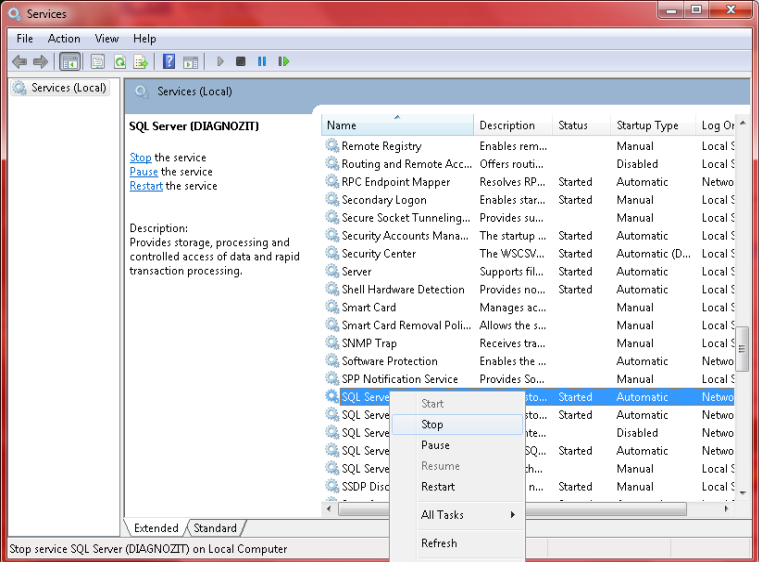
Task: Click the gear icon beside Shell Hardware Detection
Action: [x=332, y=289]
